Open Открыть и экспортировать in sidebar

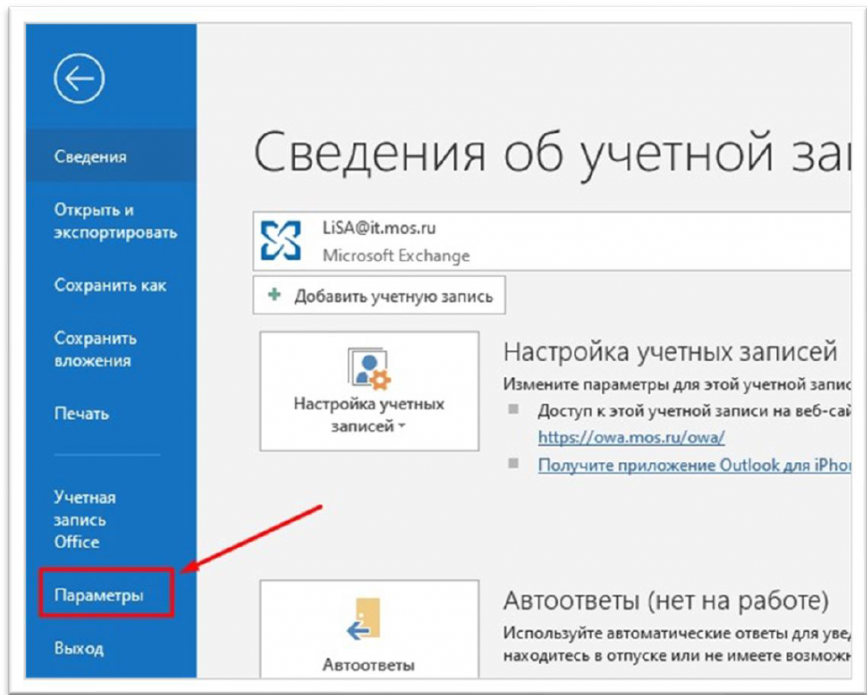point(115,221)
